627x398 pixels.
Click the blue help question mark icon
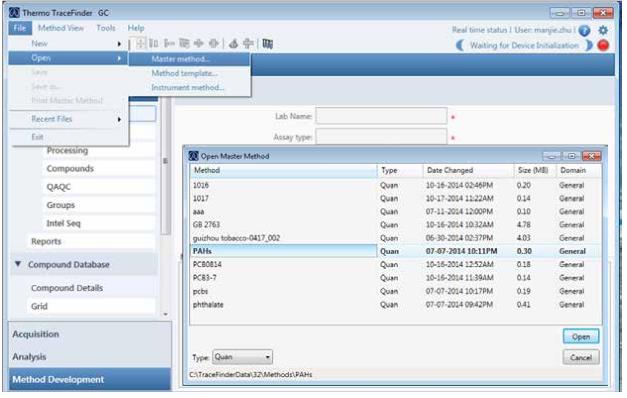584,31
